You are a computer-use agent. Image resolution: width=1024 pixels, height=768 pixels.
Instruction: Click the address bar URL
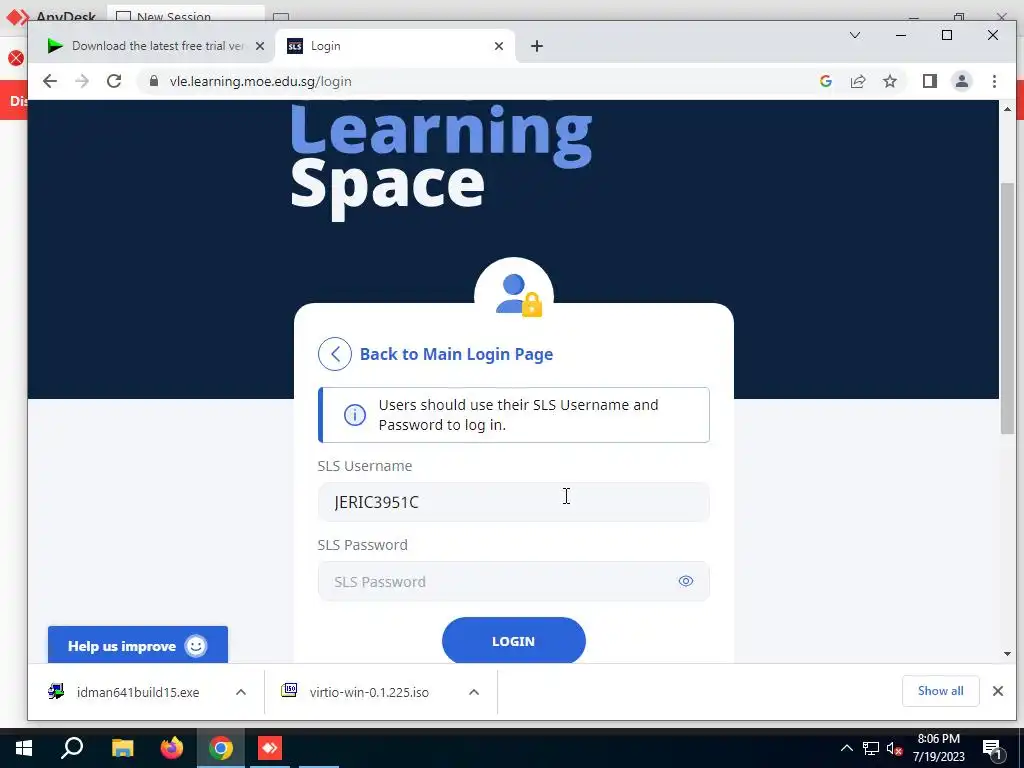261,81
